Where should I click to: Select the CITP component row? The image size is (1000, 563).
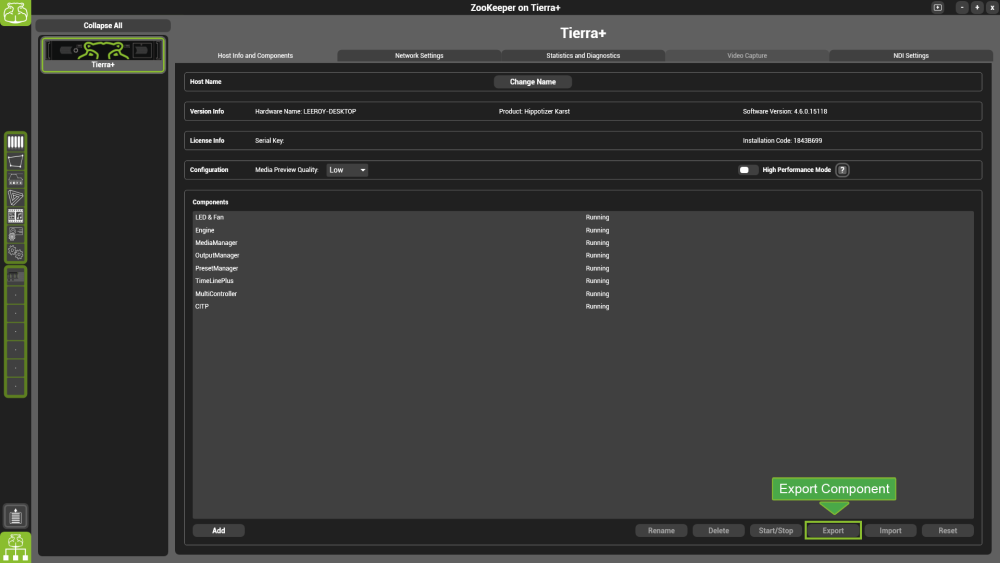point(583,307)
